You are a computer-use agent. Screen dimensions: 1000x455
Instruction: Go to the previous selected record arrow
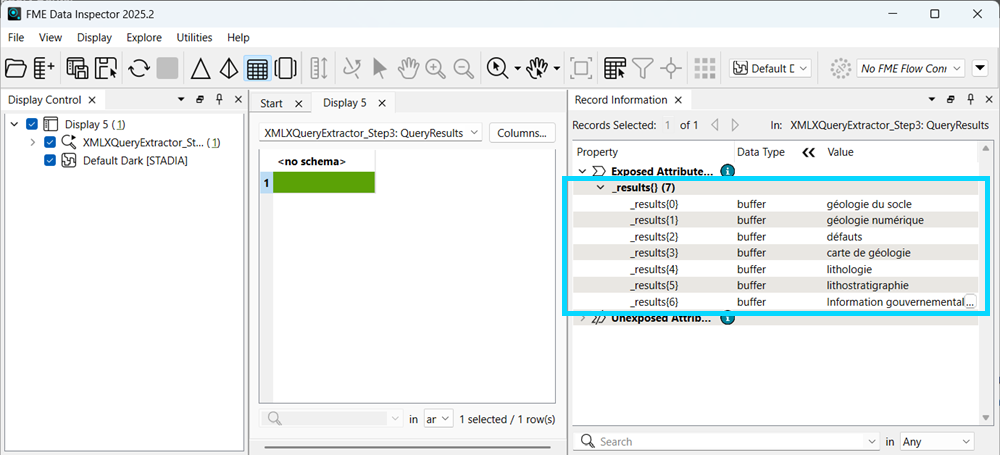point(714,125)
